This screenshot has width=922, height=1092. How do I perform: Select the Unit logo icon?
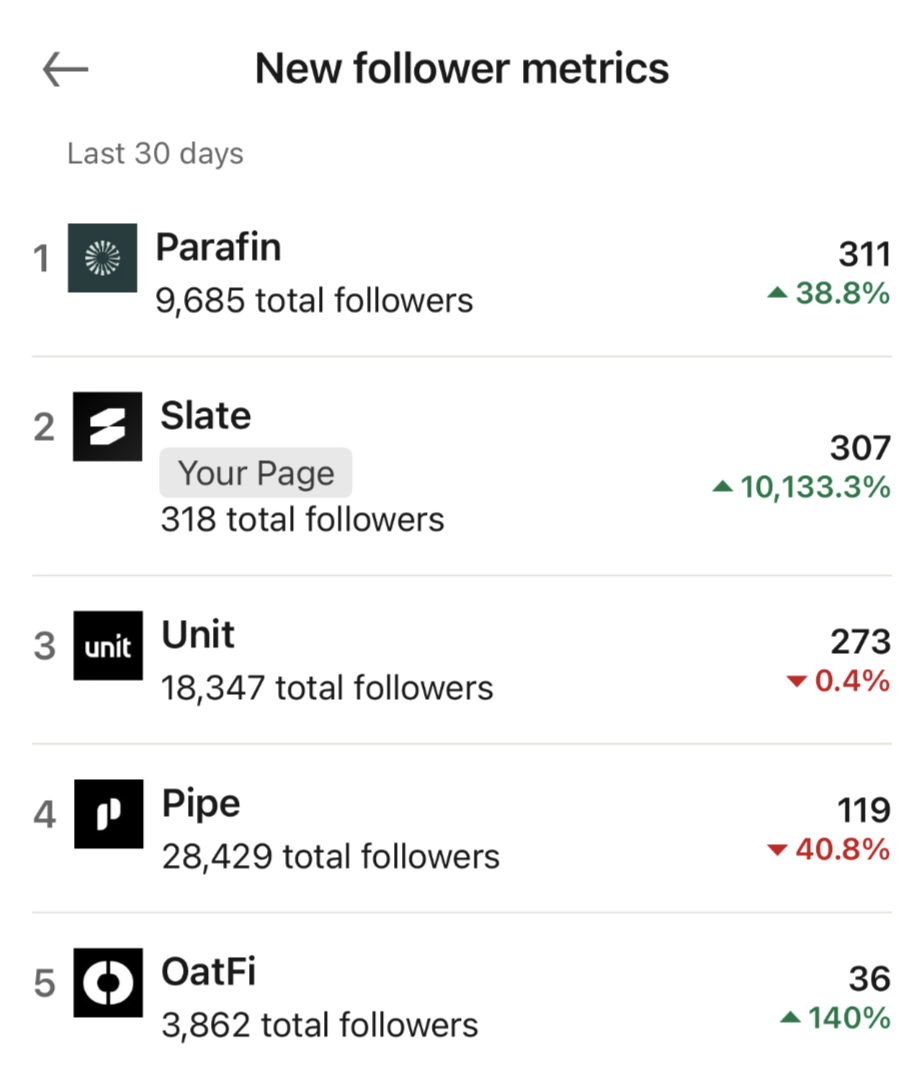(108, 646)
